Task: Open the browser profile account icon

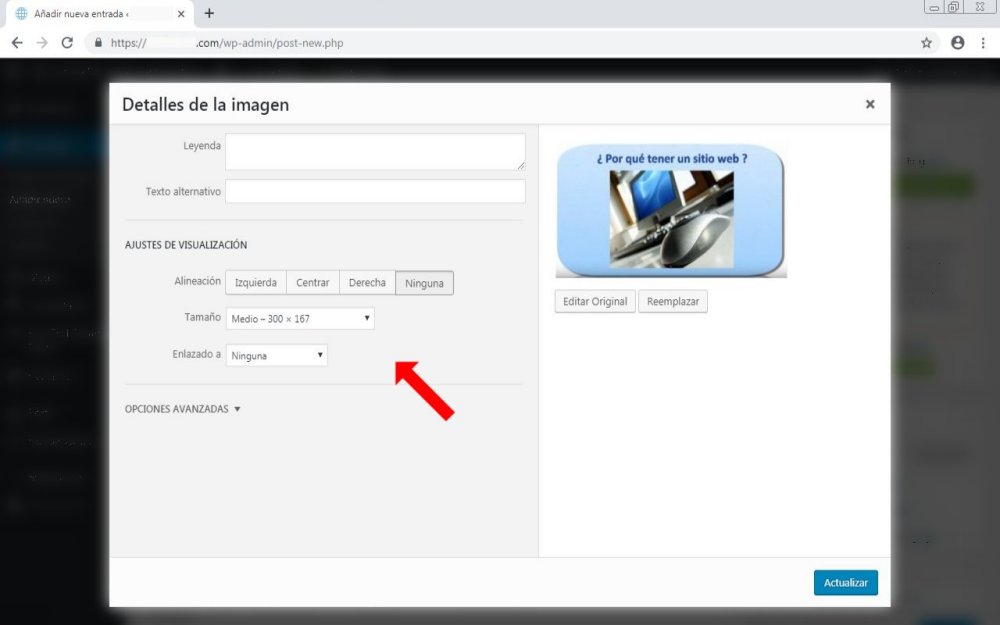Action: 957,43
